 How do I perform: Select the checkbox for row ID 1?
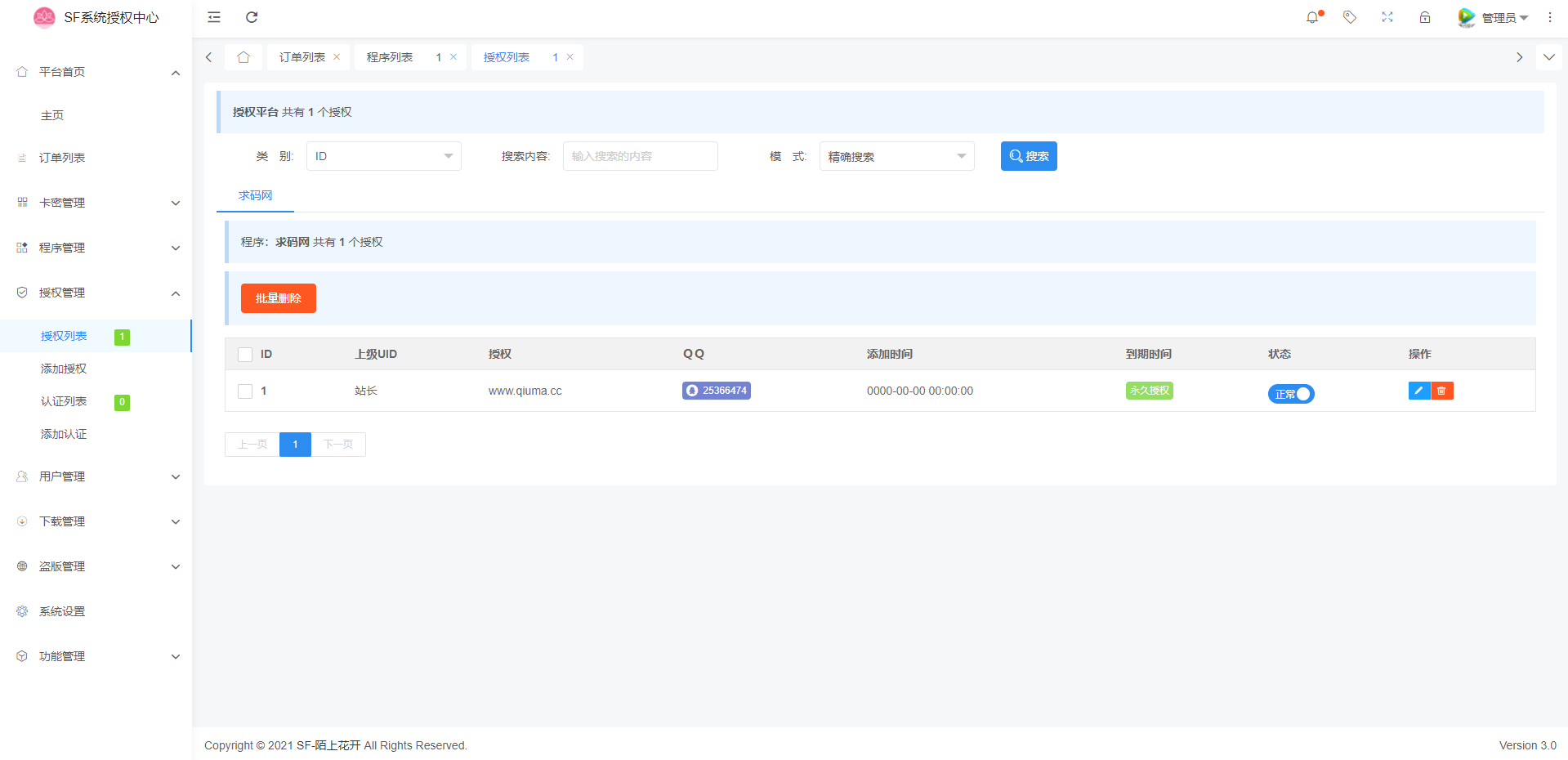245,391
